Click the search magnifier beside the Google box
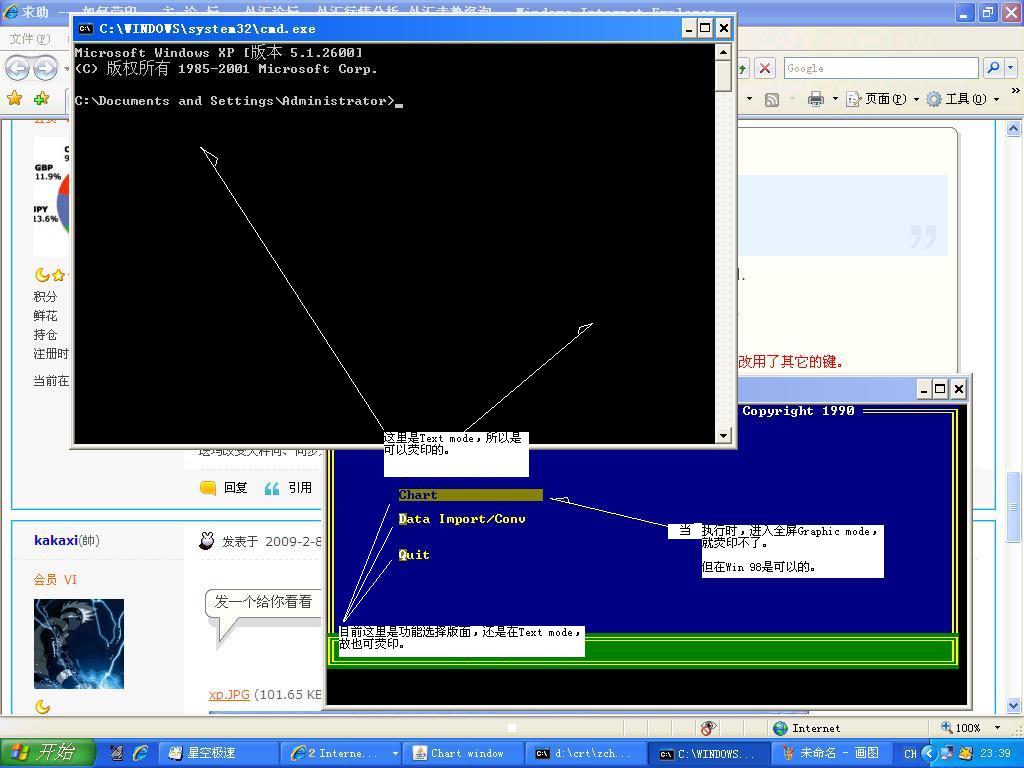 point(993,68)
